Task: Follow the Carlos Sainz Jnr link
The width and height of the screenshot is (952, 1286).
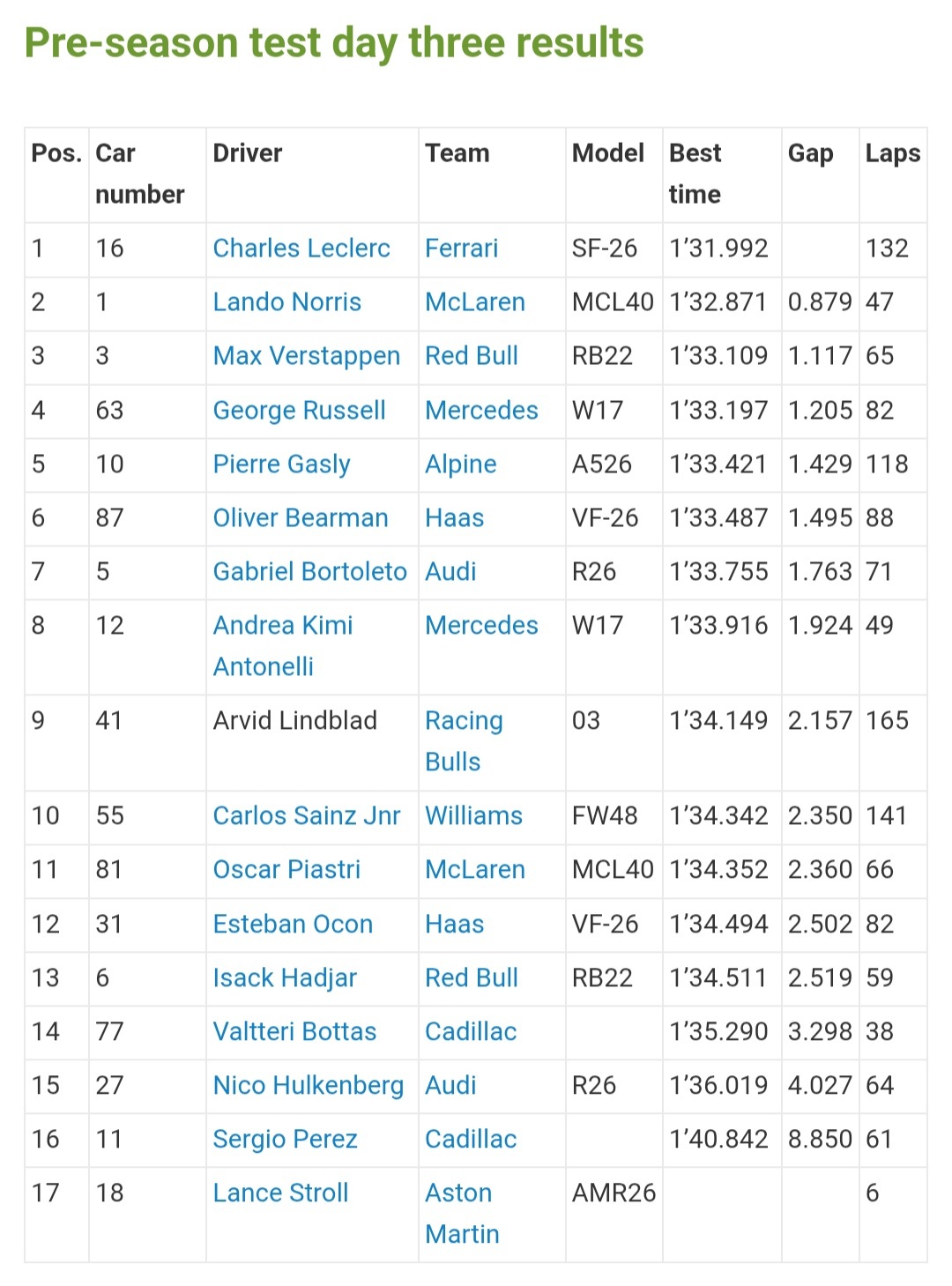Action: [x=306, y=816]
